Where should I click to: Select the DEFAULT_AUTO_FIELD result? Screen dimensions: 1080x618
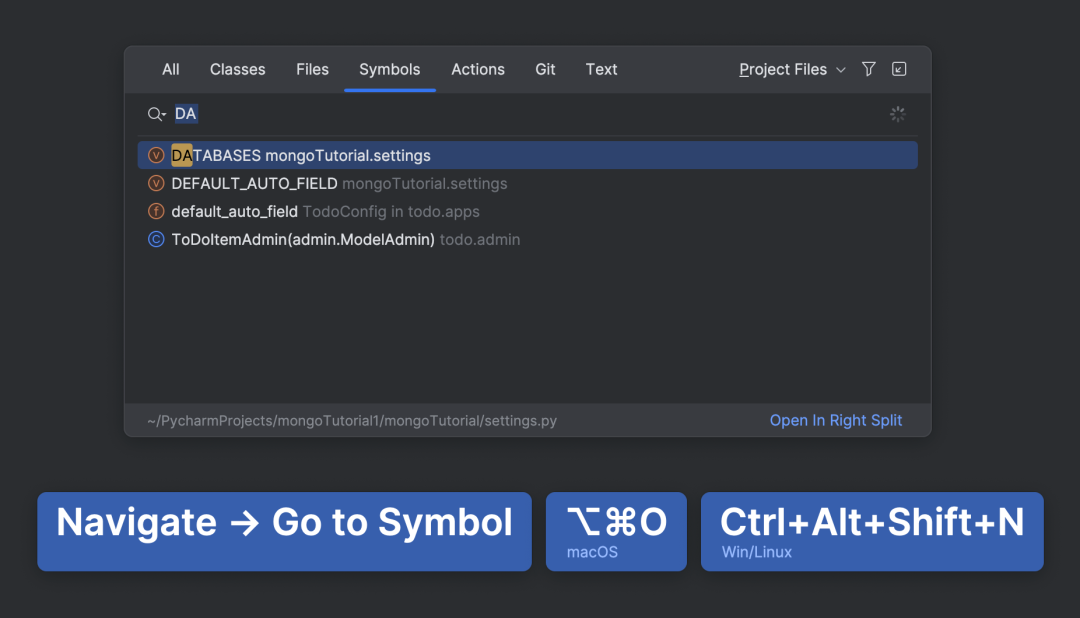pos(528,183)
